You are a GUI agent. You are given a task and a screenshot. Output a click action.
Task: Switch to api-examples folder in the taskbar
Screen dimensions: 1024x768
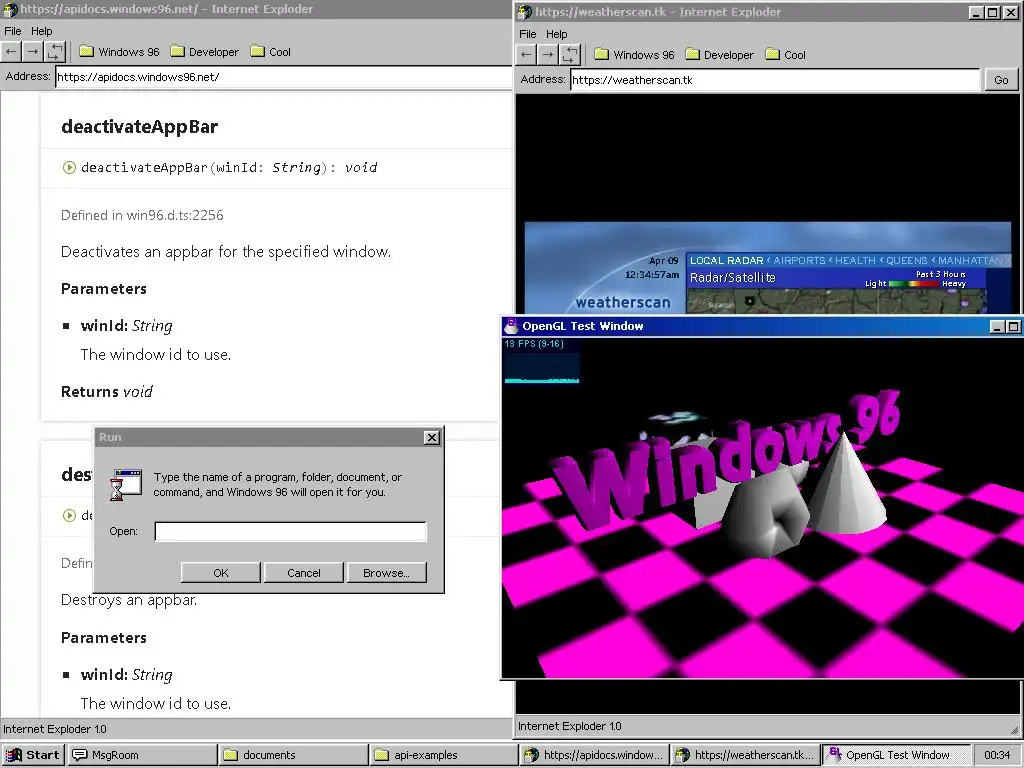[444, 755]
